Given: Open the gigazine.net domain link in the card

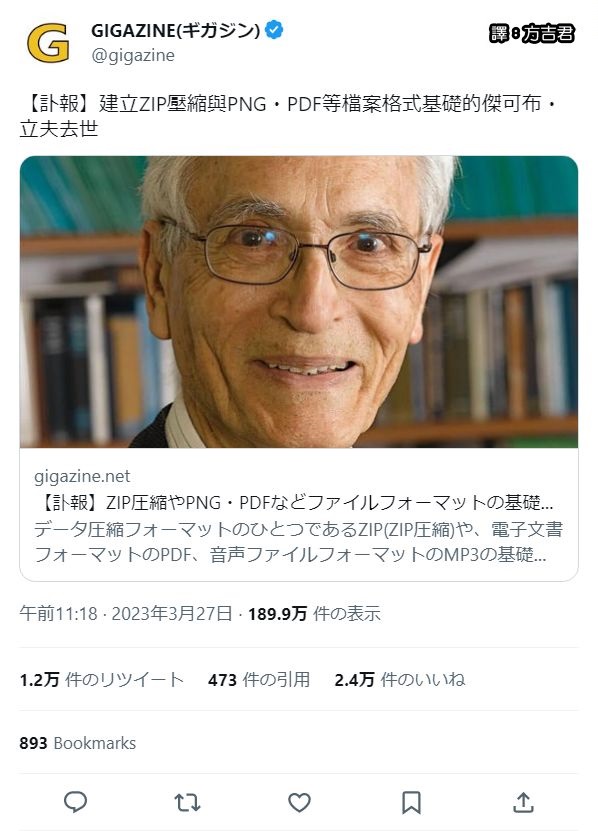Looking at the screenshot, I should coord(82,476).
